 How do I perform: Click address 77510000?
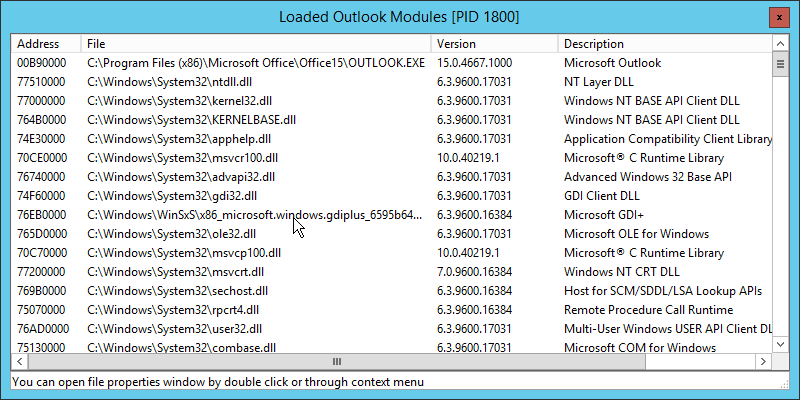(41, 82)
